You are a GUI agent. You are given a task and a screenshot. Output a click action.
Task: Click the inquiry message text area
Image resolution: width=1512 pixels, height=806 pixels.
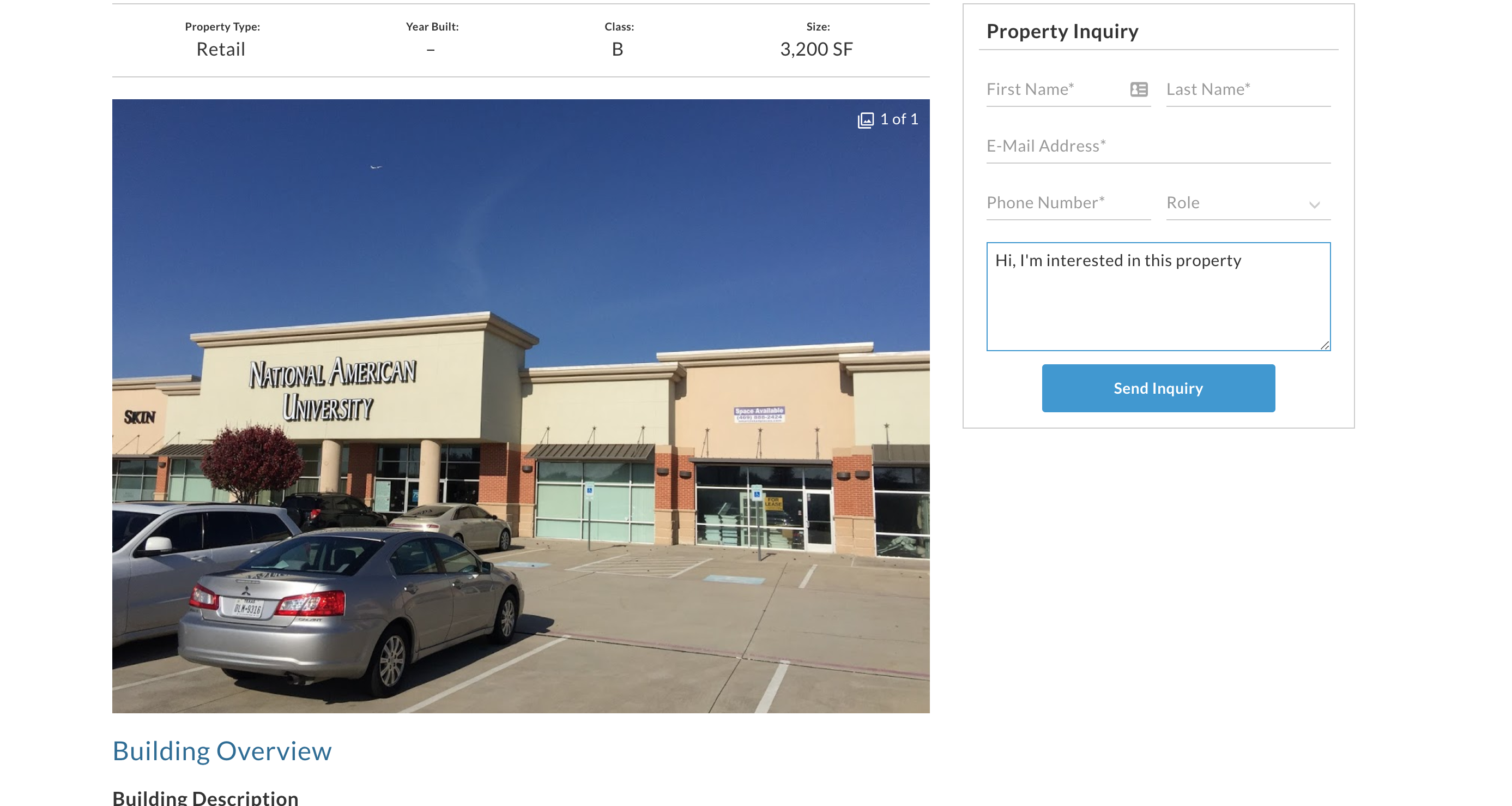click(1158, 297)
